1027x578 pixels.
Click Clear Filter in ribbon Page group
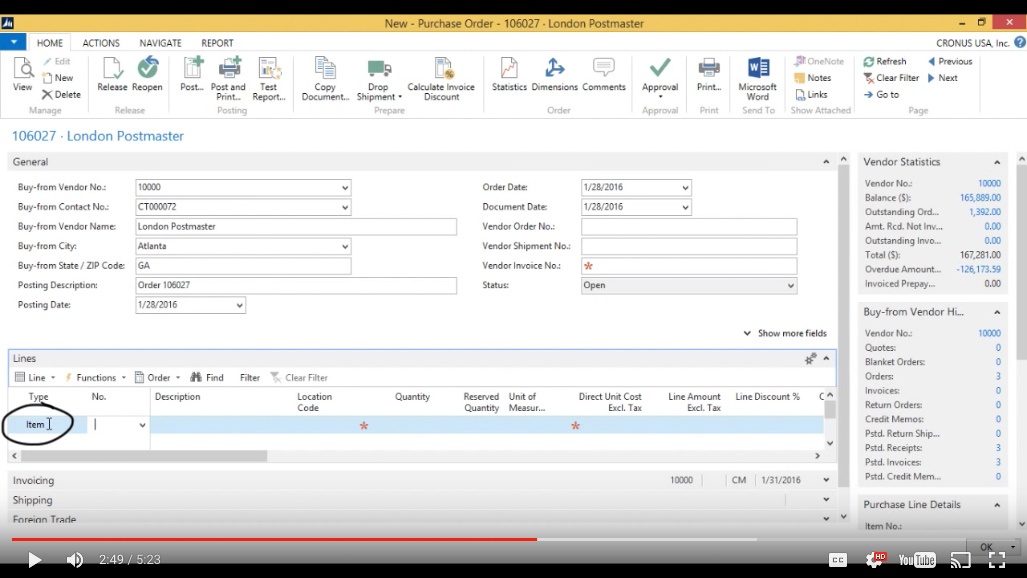pyautogui.click(x=891, y=77)
